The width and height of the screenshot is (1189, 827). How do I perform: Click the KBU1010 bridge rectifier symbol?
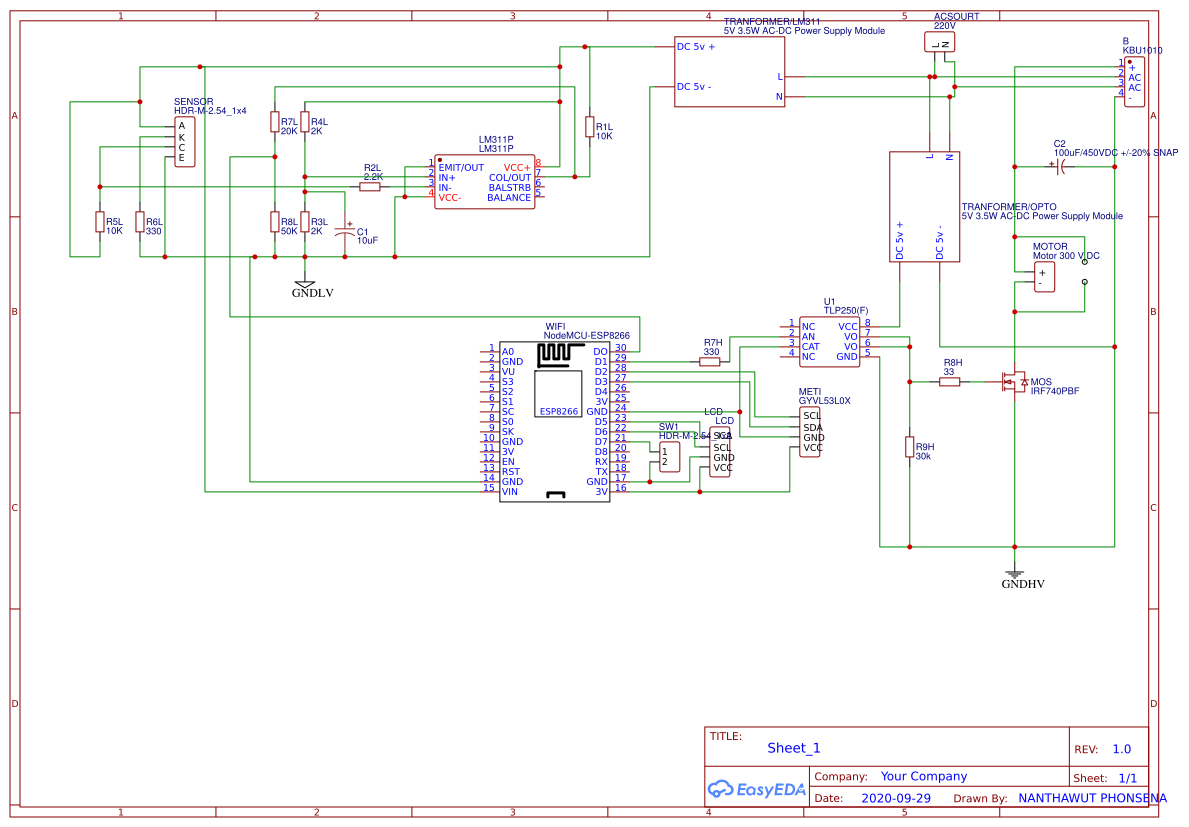1133,80
